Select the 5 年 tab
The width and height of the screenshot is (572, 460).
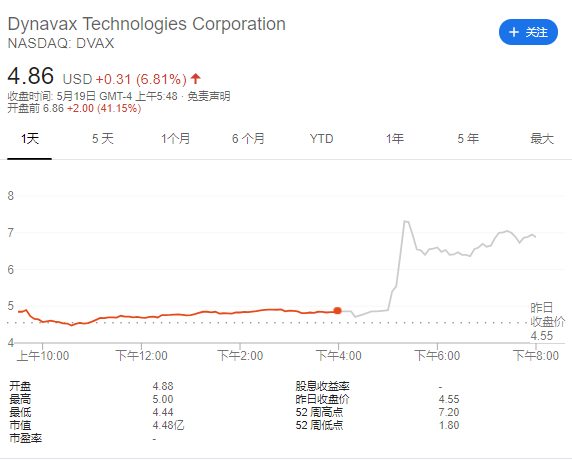(468, 139)
